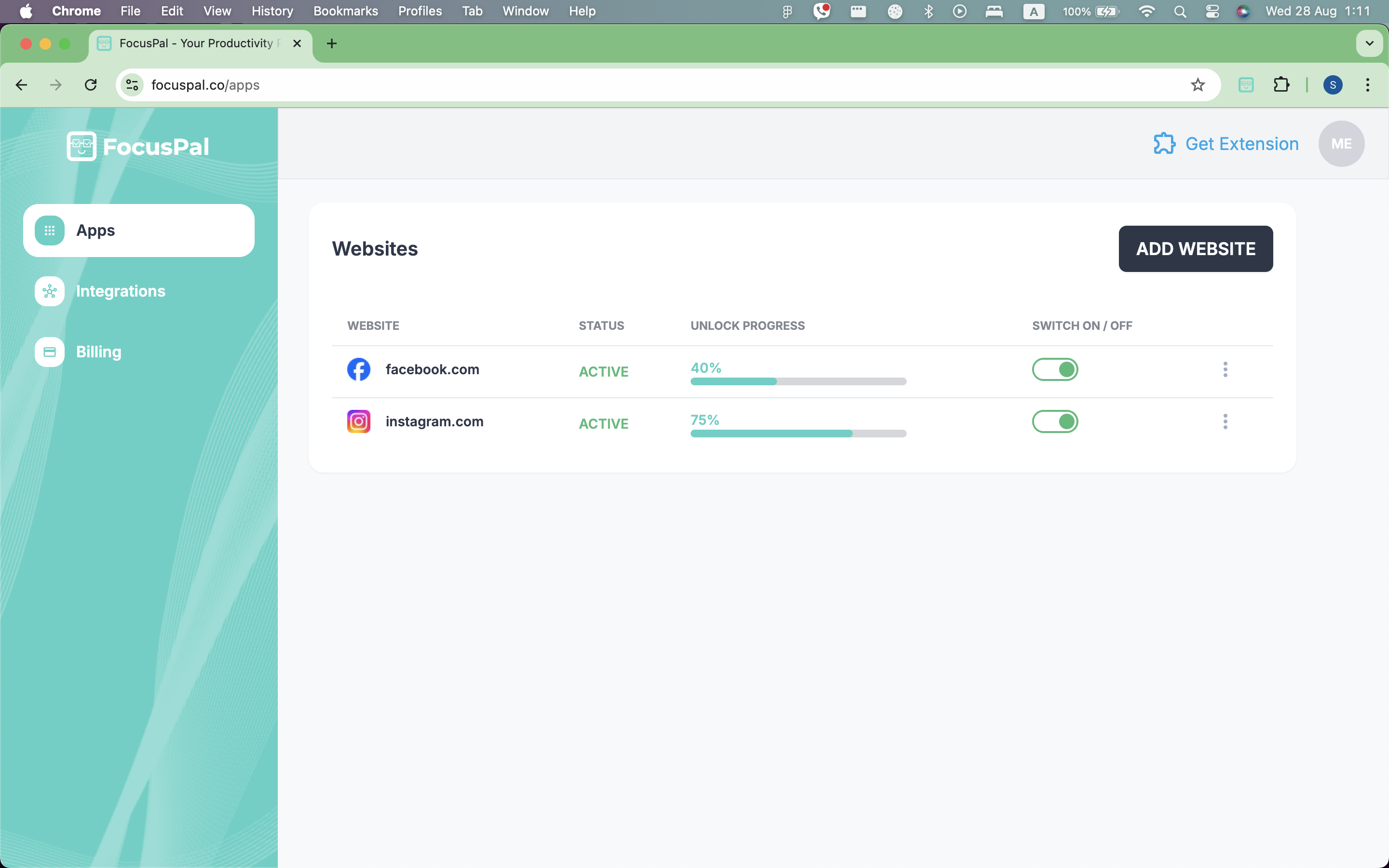
Task: Open the History menu
Action: 272,12
